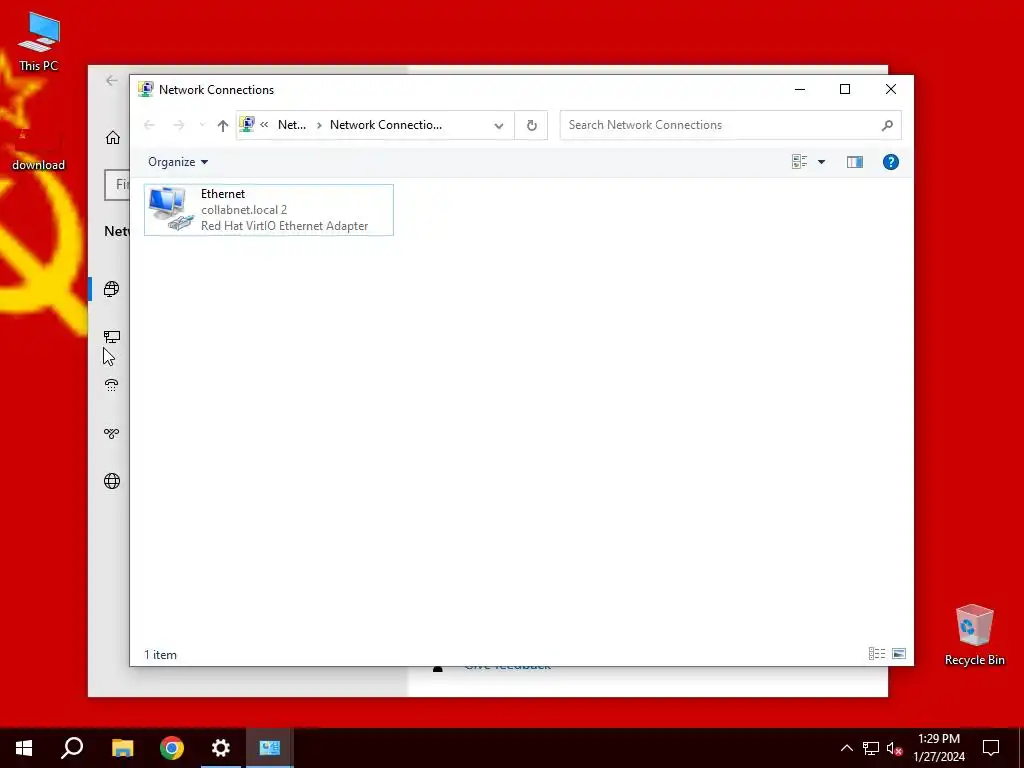Select Proxy globe icon in Settings sidebar
1024x768 pixels.
tap(112, 481)
